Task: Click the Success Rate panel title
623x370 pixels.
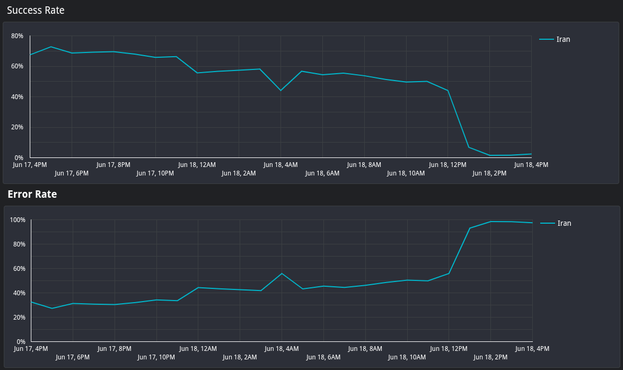Action: [x=35, y=10]
